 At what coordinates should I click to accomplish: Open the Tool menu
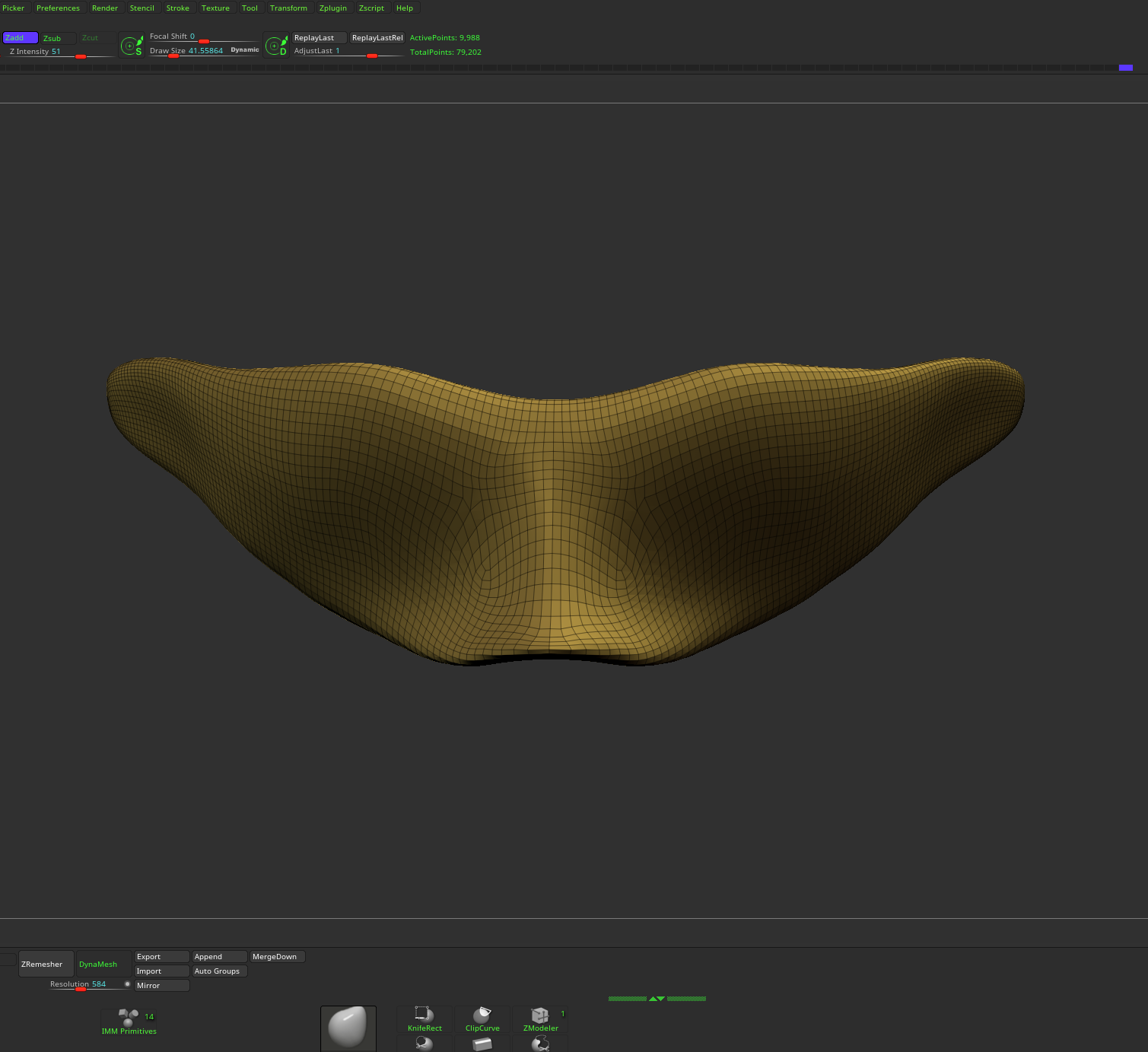[250, 8]
